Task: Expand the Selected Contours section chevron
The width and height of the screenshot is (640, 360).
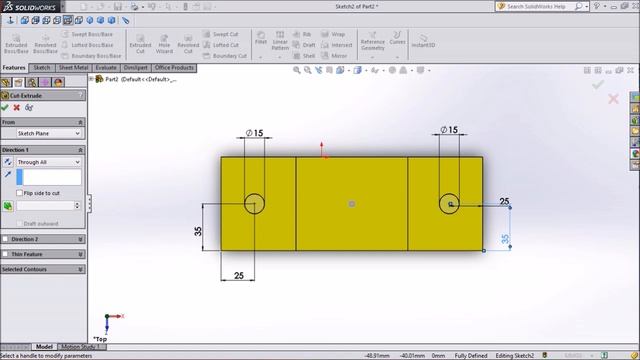Action: (x=80, y=269)
